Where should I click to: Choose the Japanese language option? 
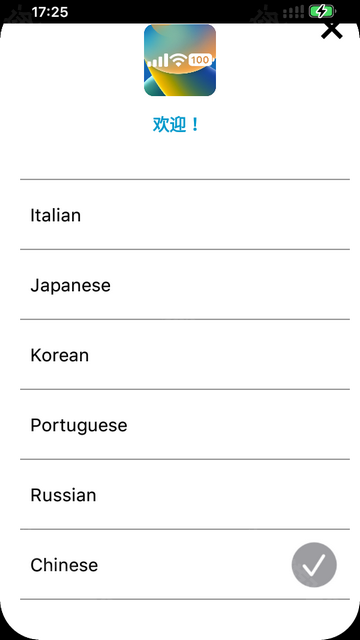185,284
